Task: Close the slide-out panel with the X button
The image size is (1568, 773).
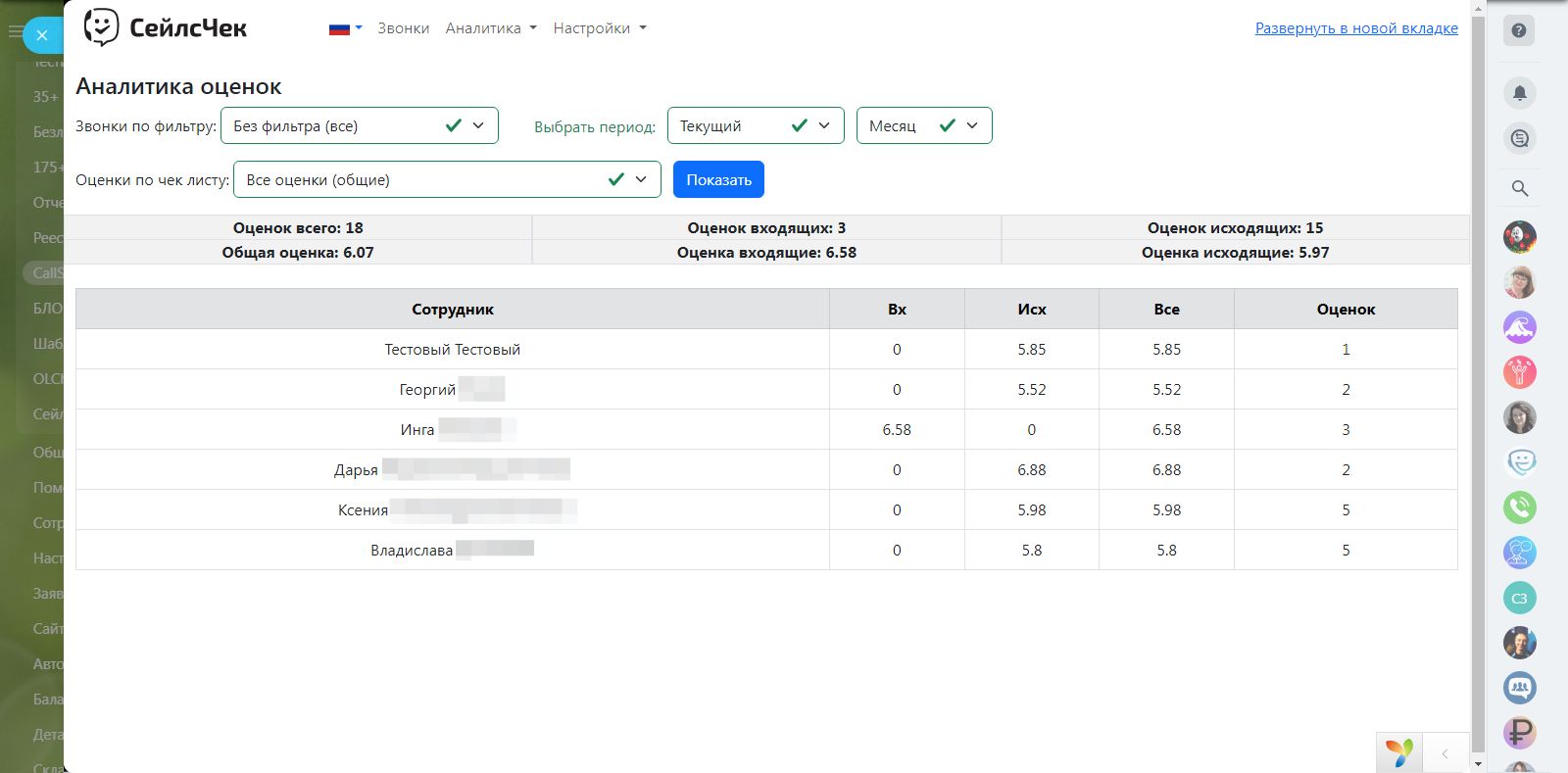Action: tap(42, 35)
